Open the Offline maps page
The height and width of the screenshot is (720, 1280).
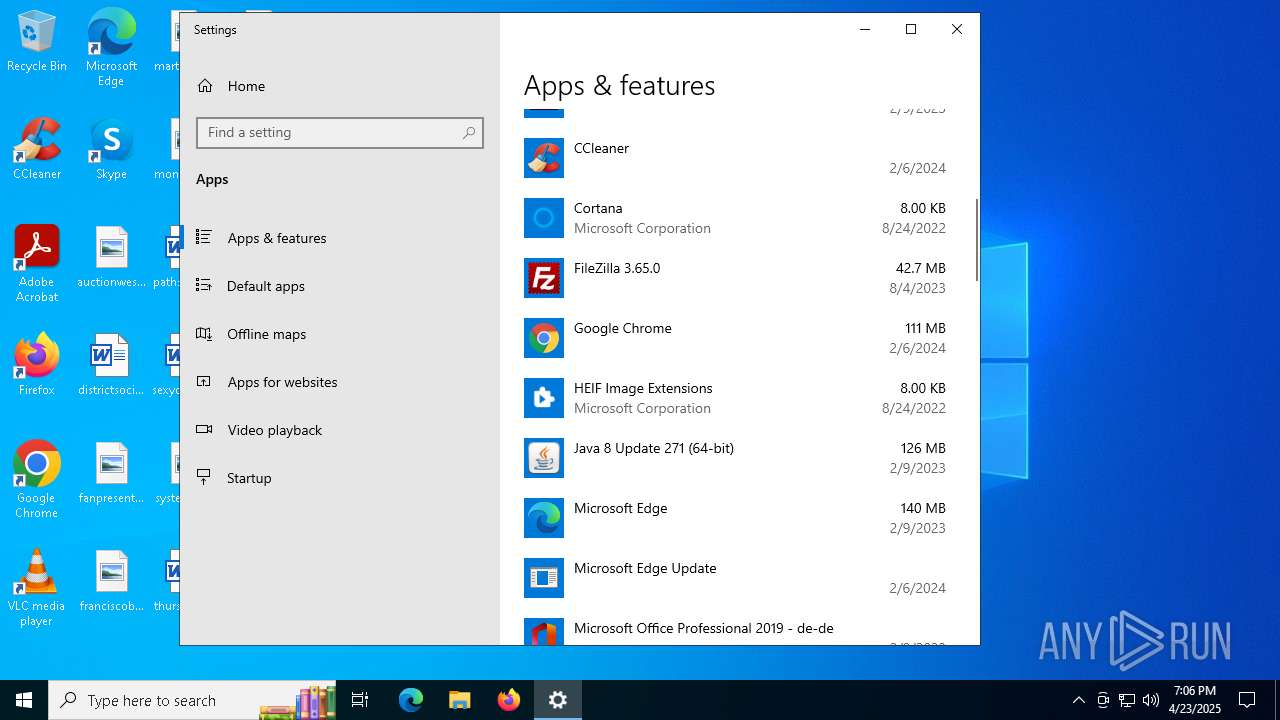click(x=340, y=334)
